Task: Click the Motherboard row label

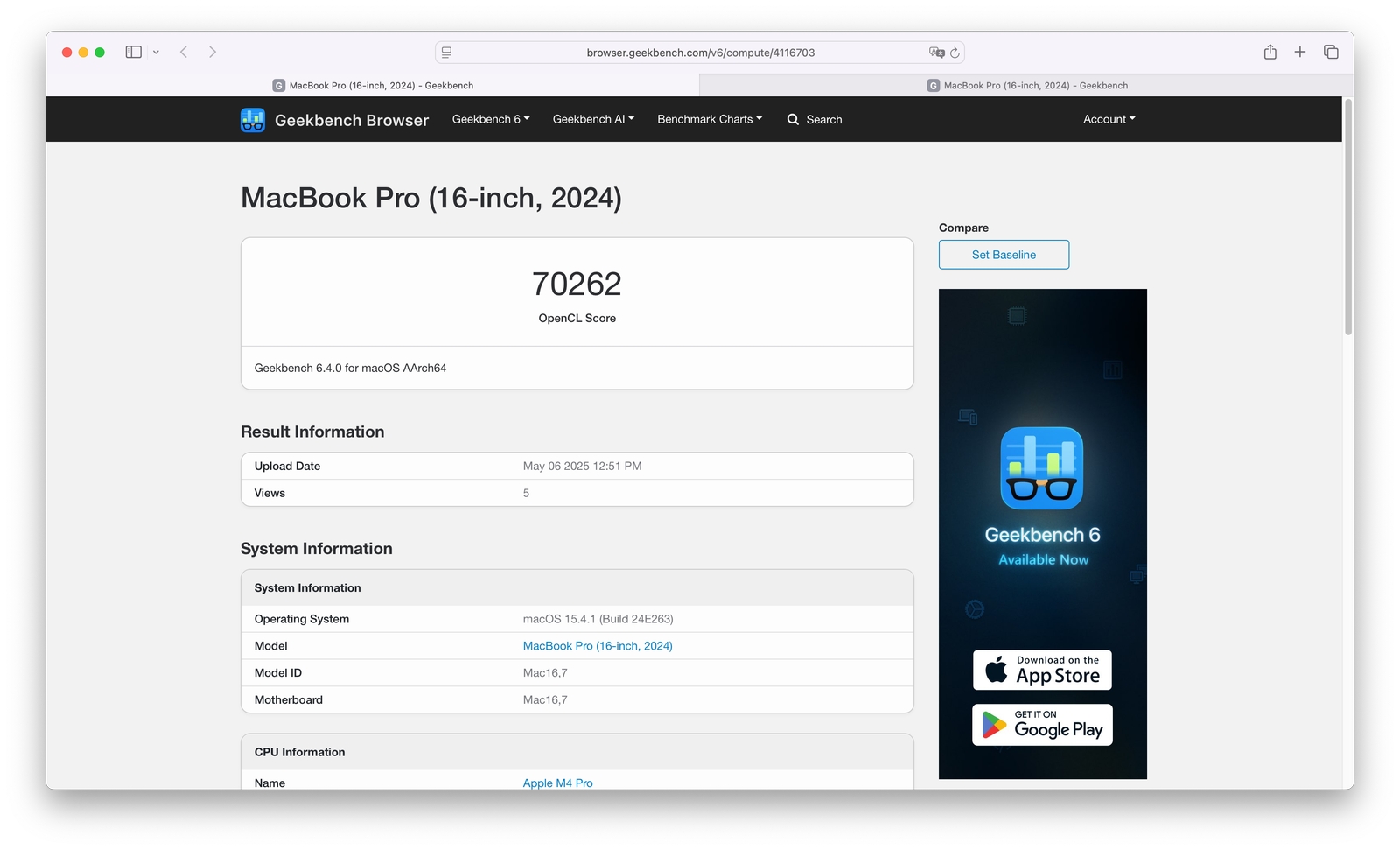Action: (289, 700)
